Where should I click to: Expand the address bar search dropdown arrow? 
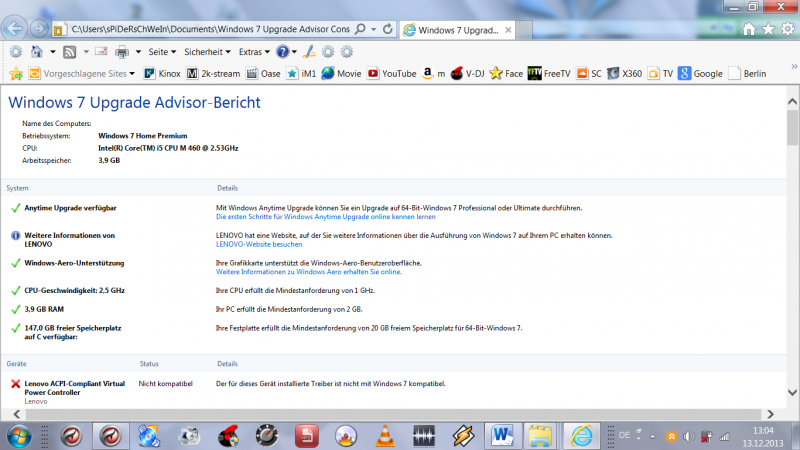[x=373, y=30]
